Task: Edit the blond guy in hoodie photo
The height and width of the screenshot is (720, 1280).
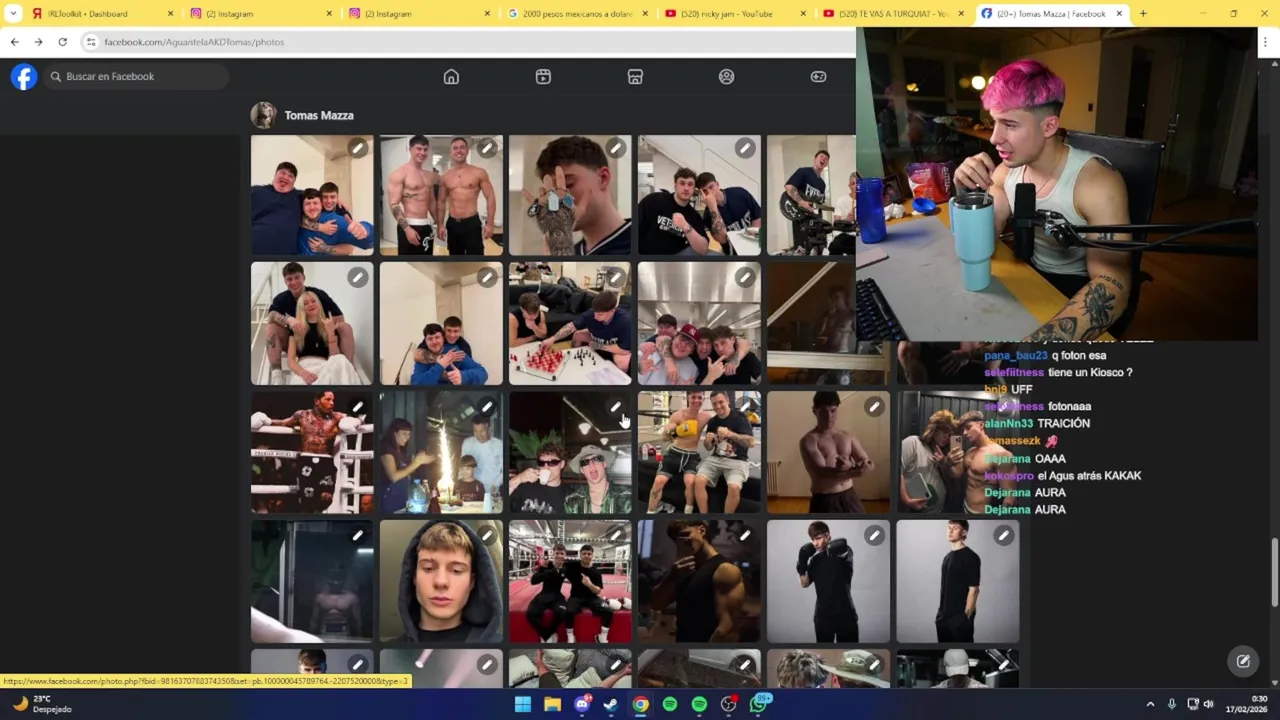Action: coord(486,535)
